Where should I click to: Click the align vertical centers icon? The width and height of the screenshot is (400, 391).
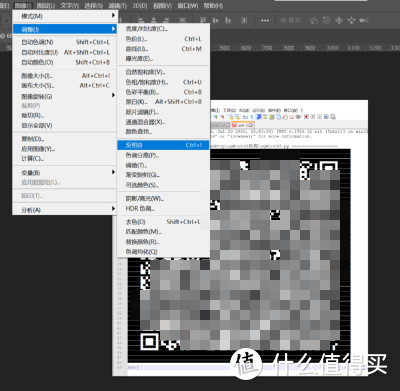(x=215, y=20)
